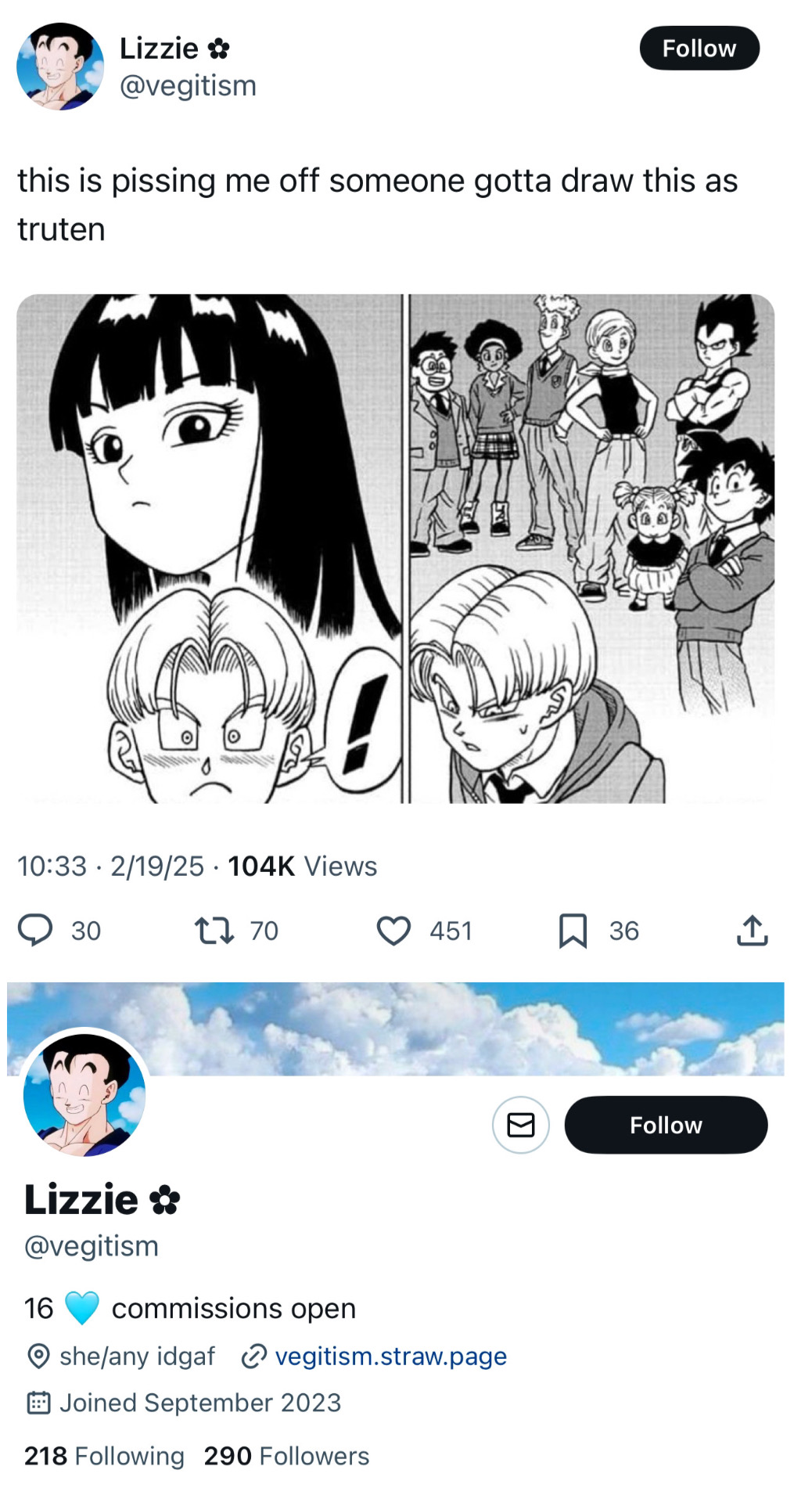Open the share upload icon
The width and height of the screenshot is (812, 1488).
click(x=752, y=930)
